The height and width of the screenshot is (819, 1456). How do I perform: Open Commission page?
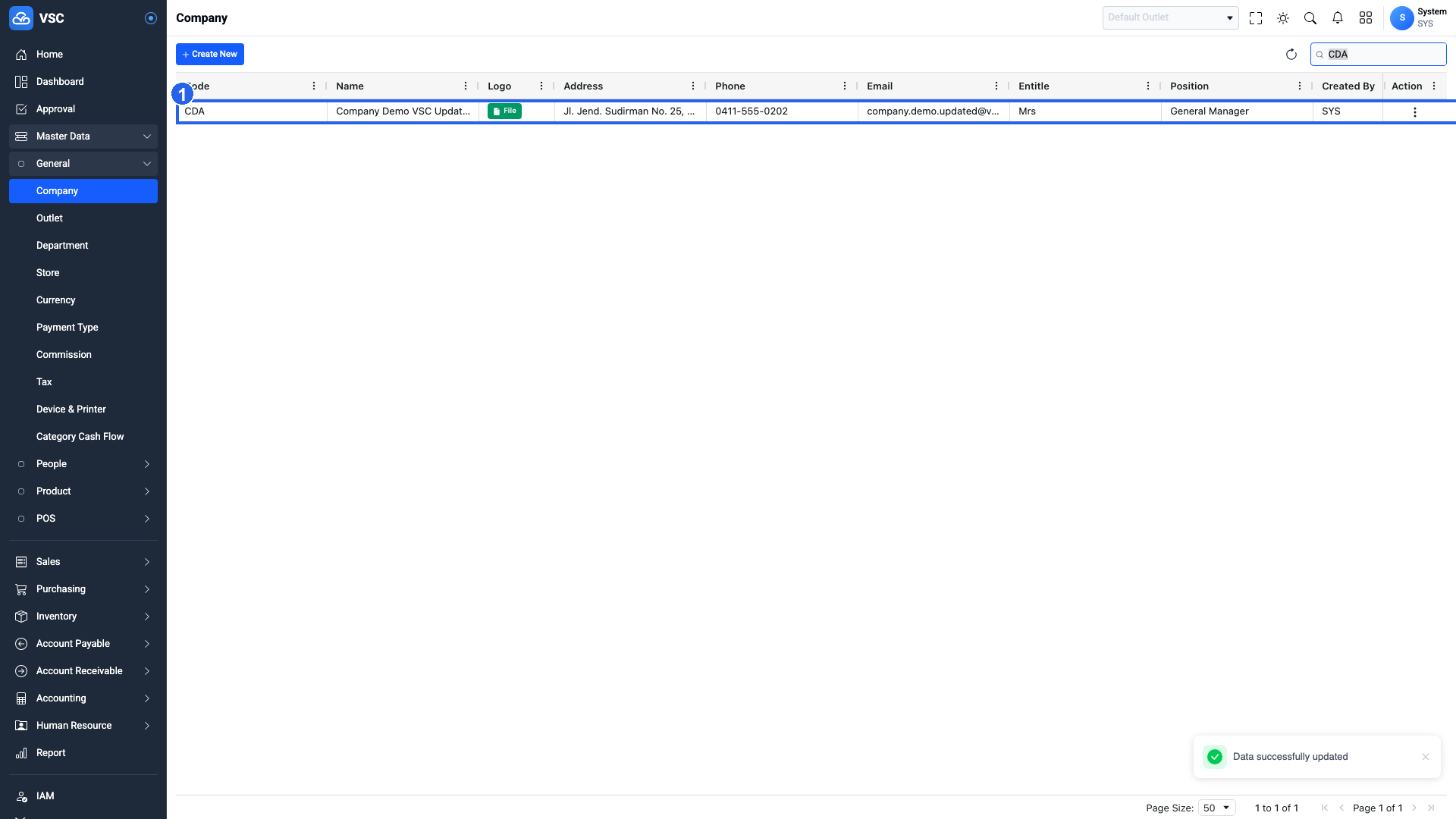pyautogui.click(x=83, y=355)
